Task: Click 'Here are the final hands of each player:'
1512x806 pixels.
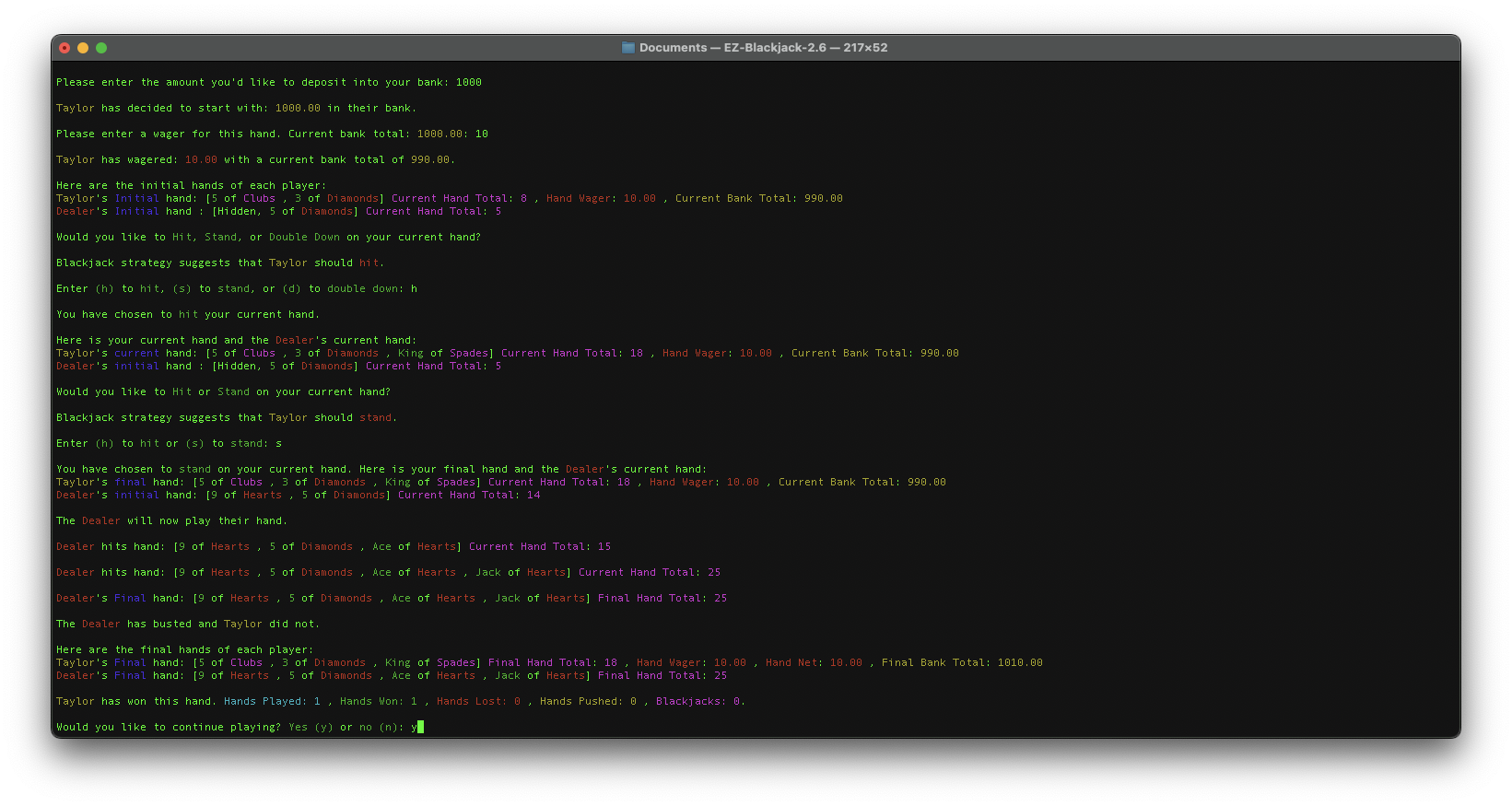Action: (x=184, y=649)
